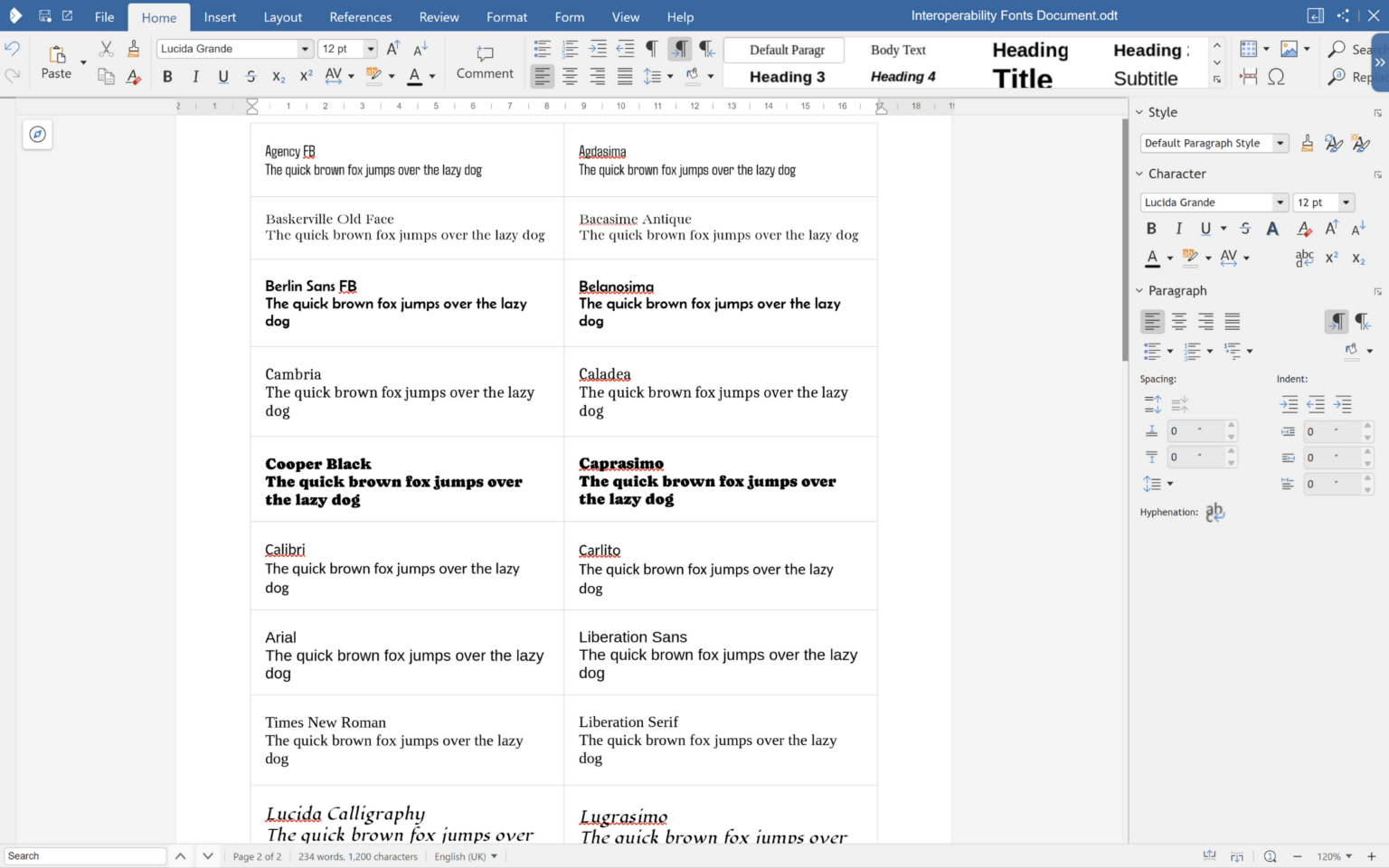Collapse the Paragraph sidebar section
The height and width of the screenshot is (868, 1389).
[1139, 290]
